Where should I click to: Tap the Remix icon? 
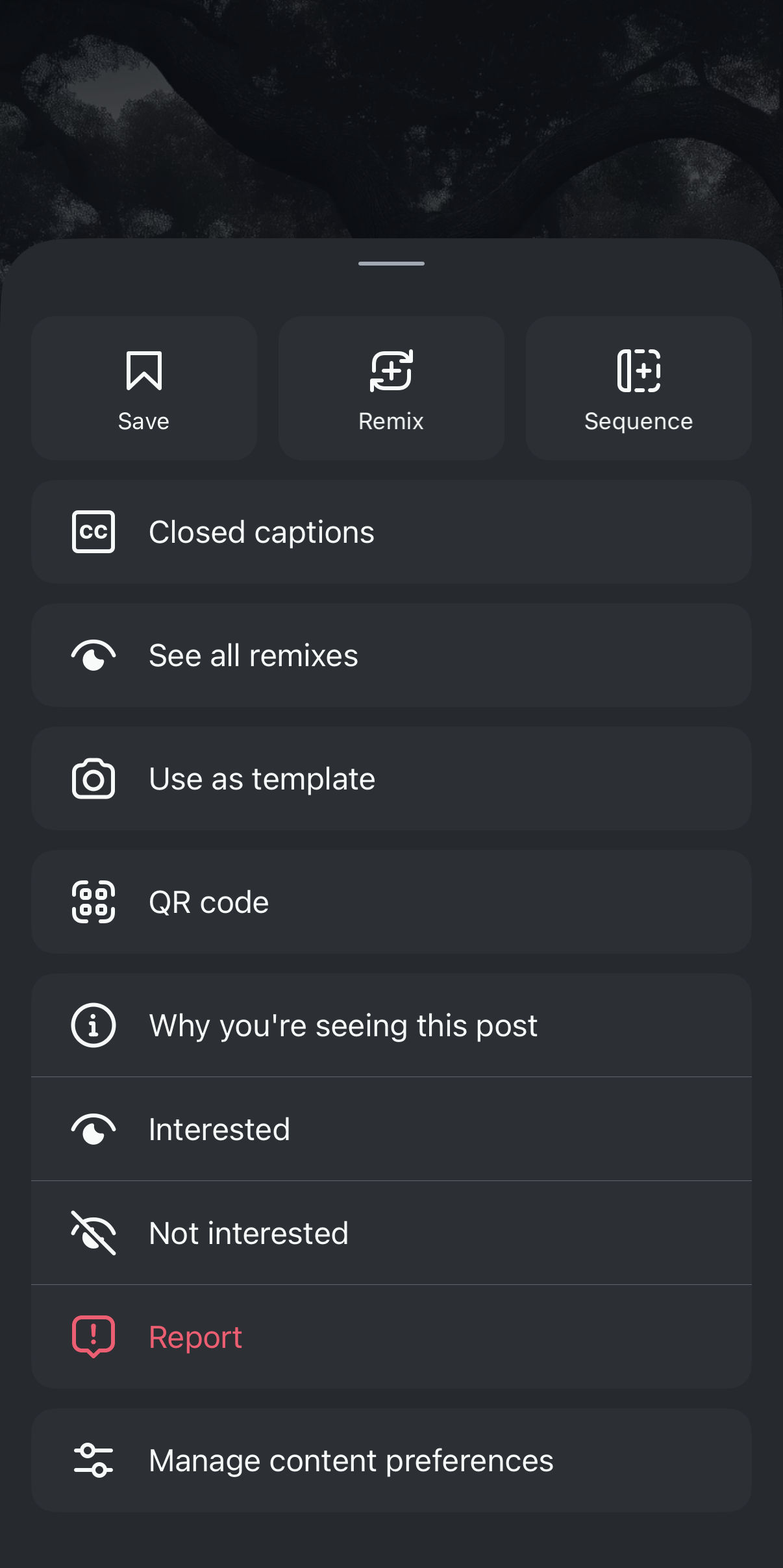pyautogui.click(x=391, y=371)
